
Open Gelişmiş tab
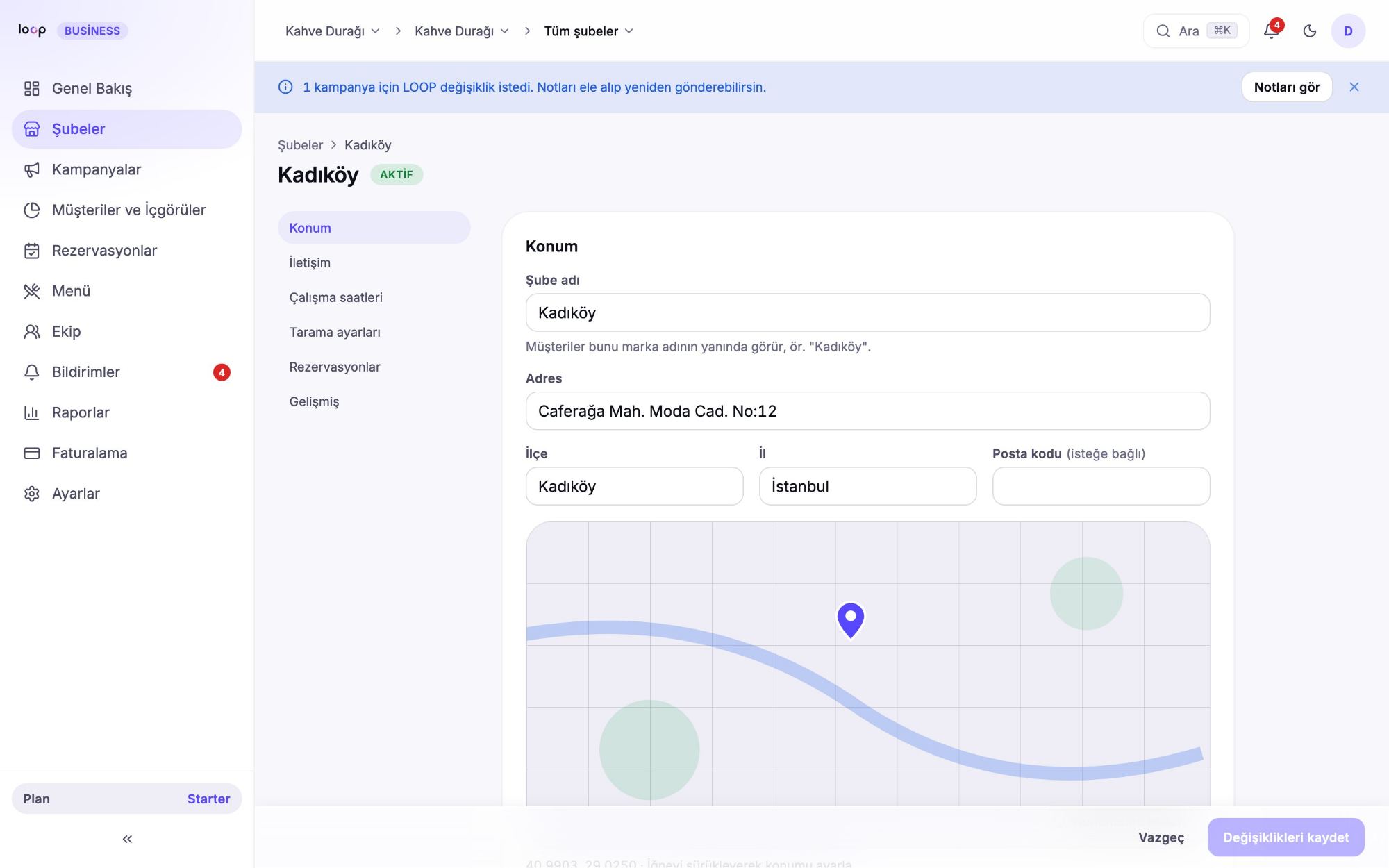[374, 401]
